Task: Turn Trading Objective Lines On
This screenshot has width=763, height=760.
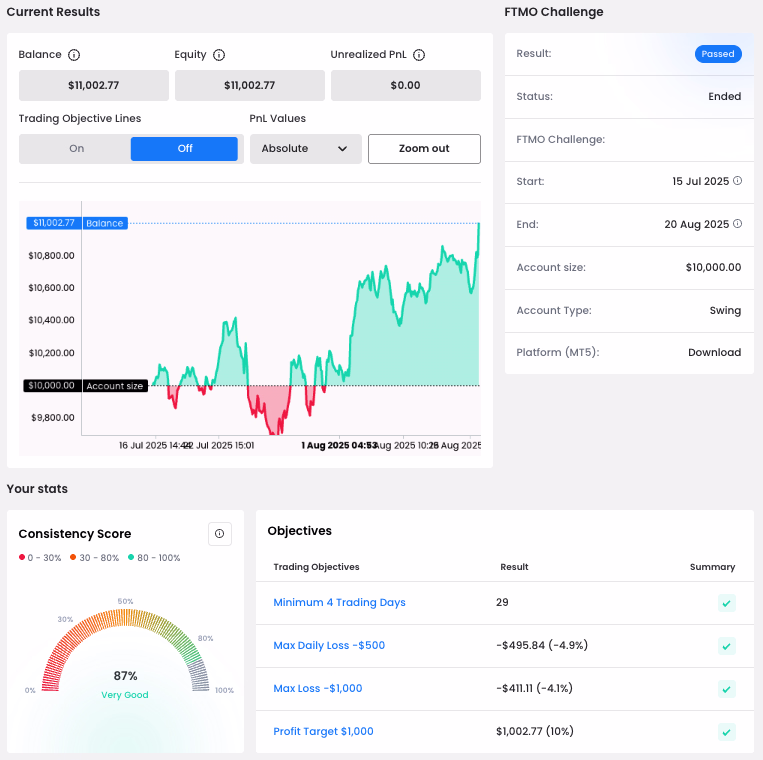Action: coord(76,148)
